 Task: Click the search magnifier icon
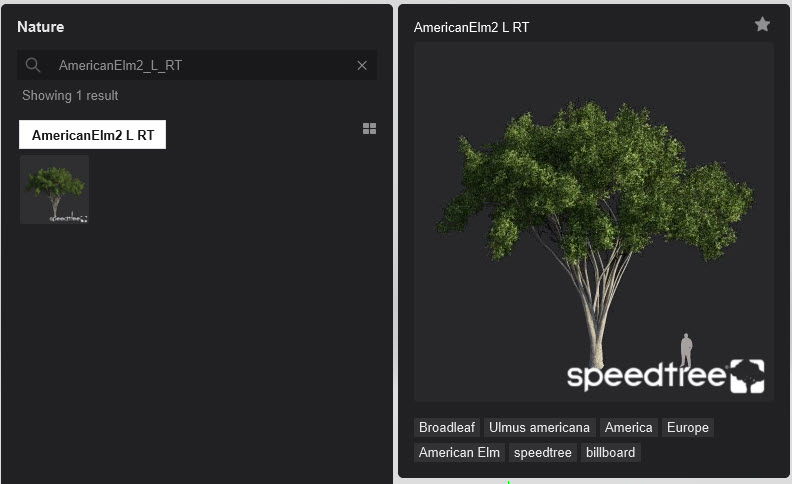click(33, 65)
